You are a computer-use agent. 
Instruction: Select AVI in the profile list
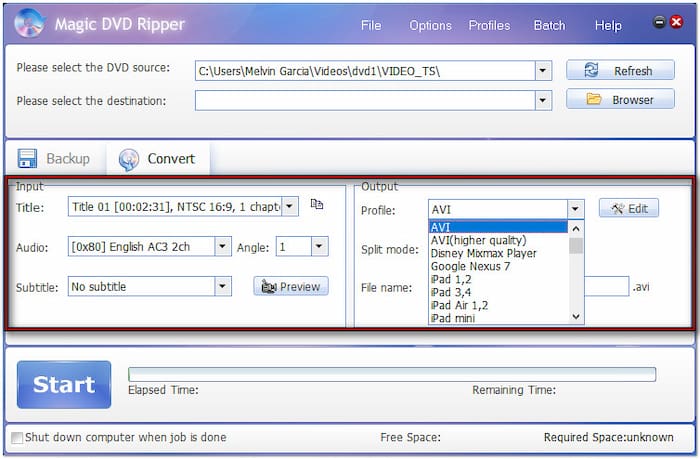click(x=498, y=227)
